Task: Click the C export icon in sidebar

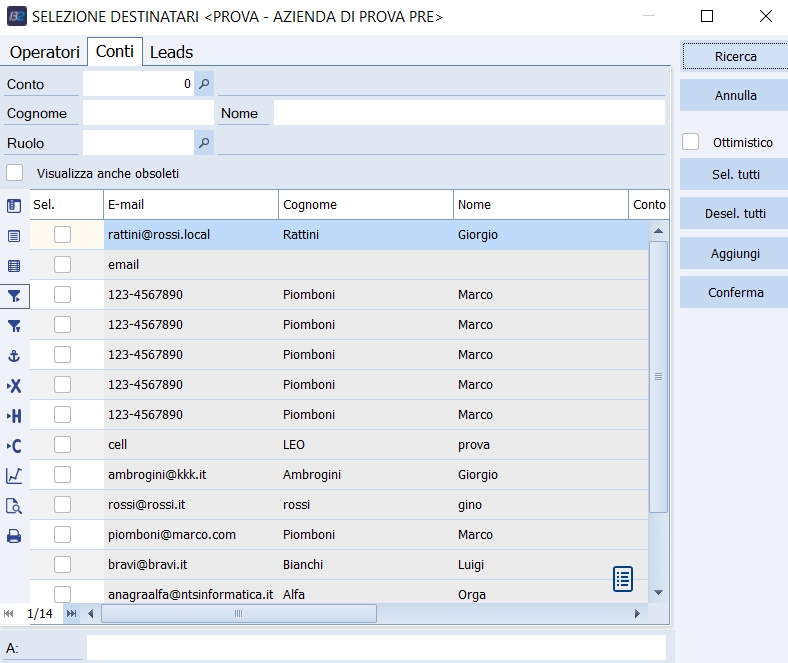Action: coord(14,446)
